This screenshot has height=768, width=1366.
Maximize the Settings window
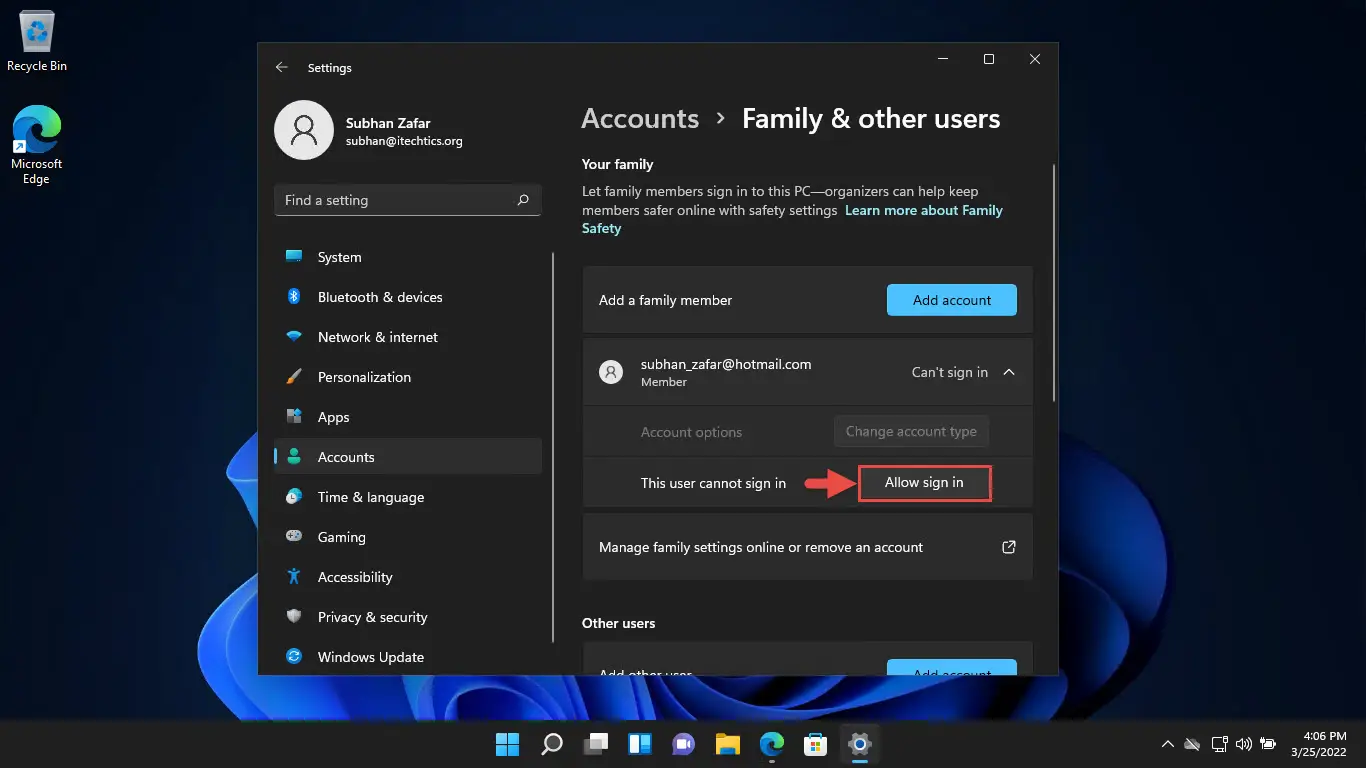pos(989,59)
